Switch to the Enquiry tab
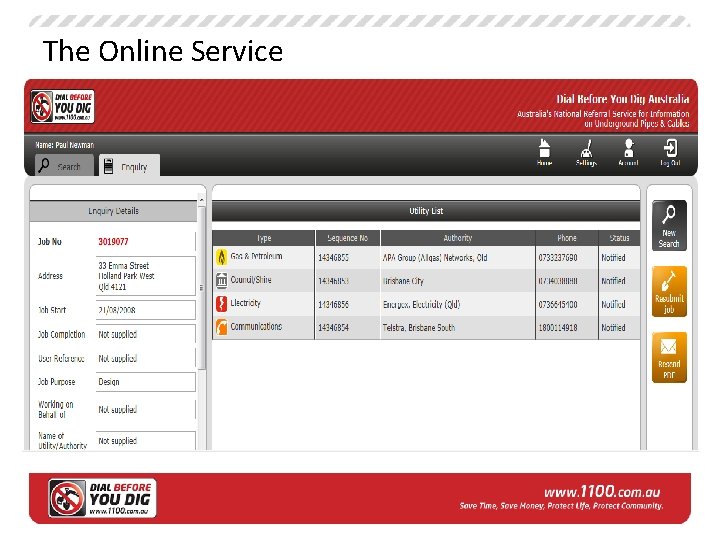 pos(129,165)
